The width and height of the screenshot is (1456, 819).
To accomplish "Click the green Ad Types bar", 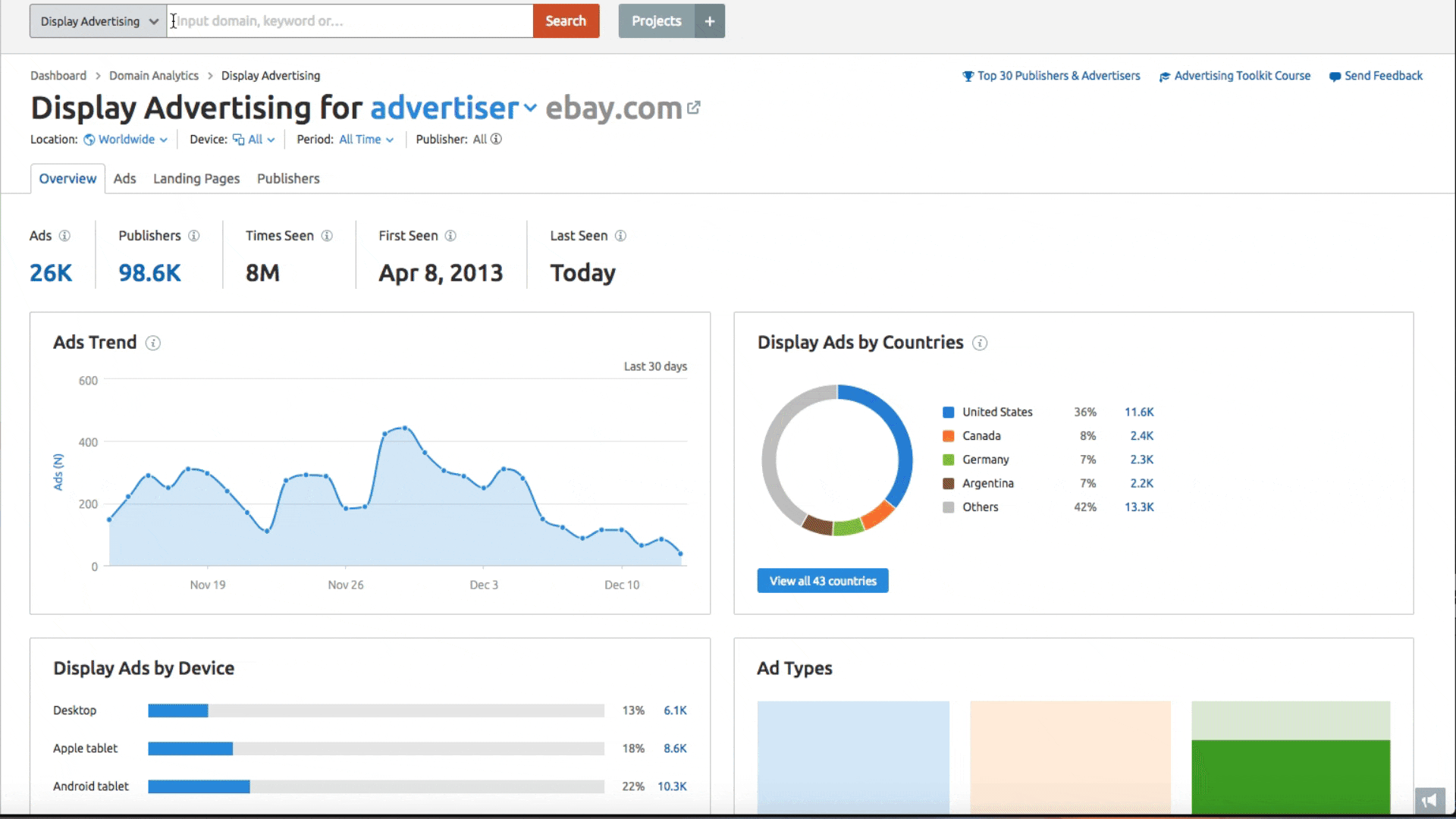I will point(1291,777).
